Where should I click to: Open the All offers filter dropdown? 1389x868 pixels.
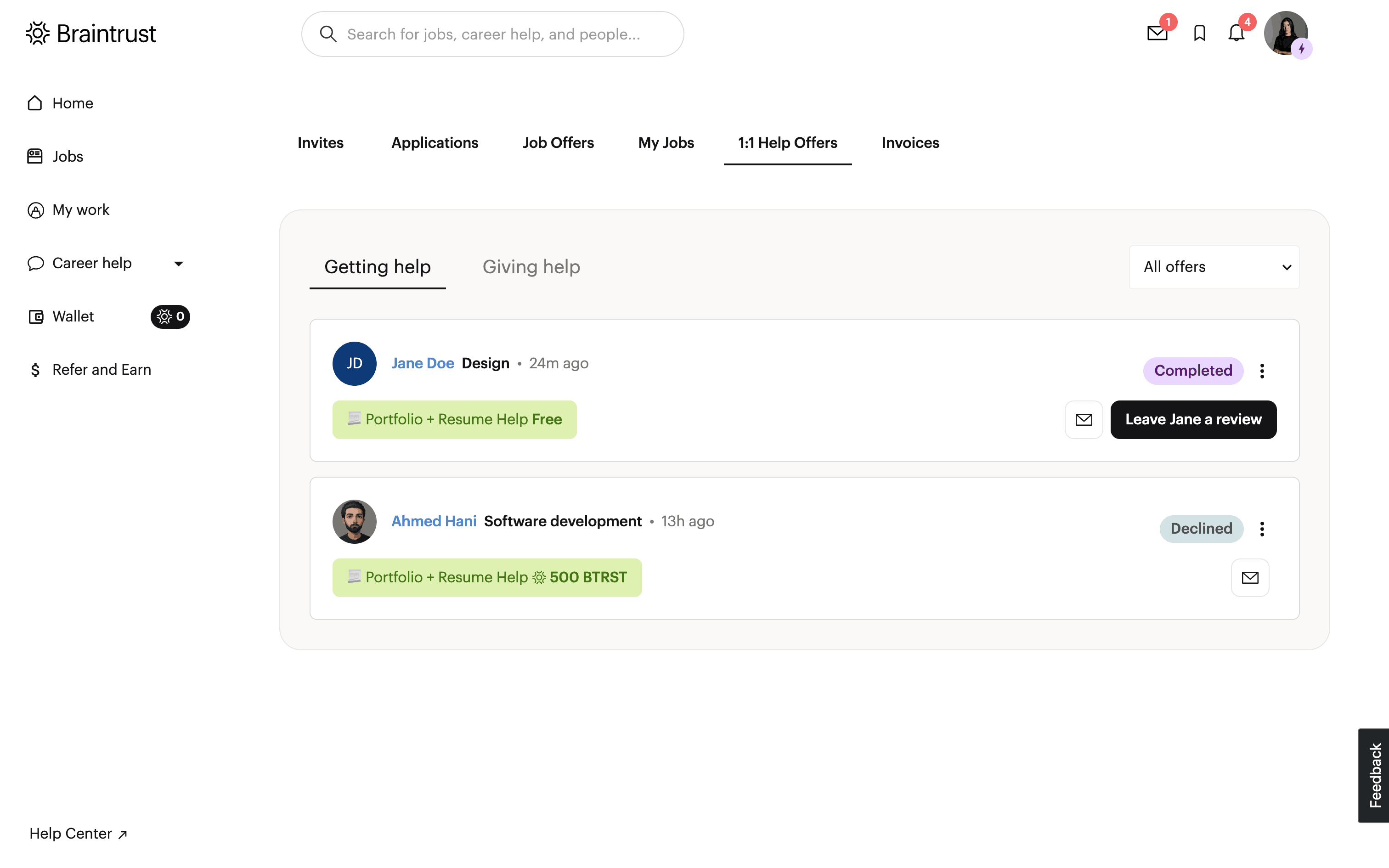[1214, 267]
